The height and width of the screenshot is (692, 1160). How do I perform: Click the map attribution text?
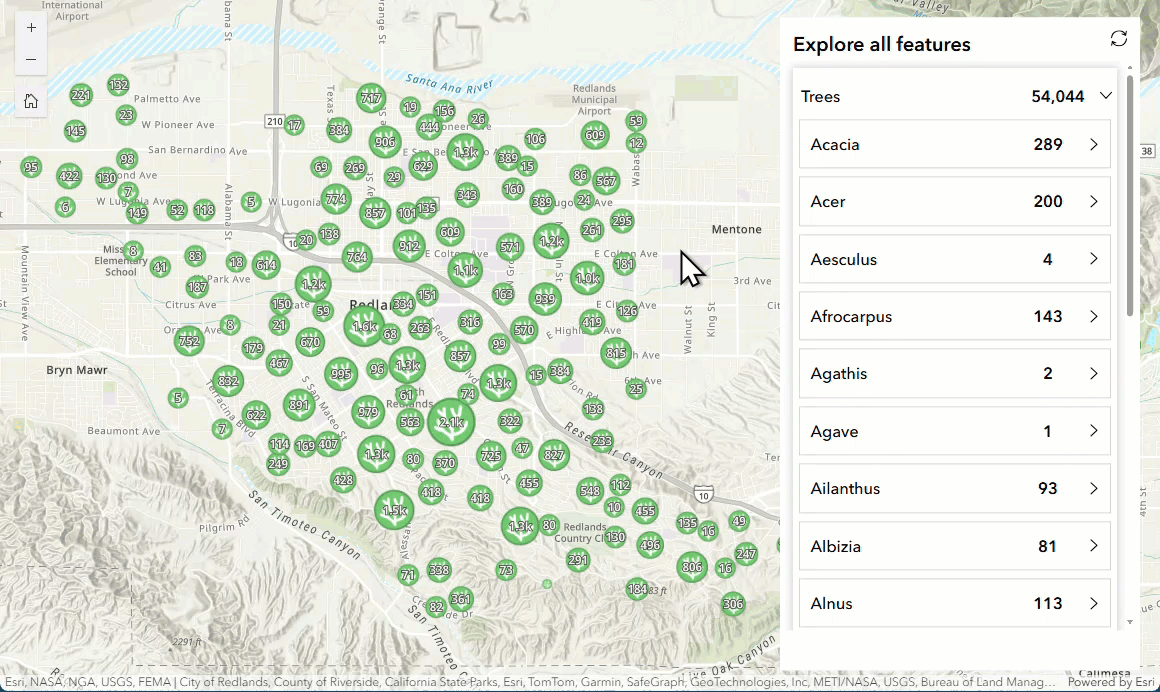click(x=530, y=682)
